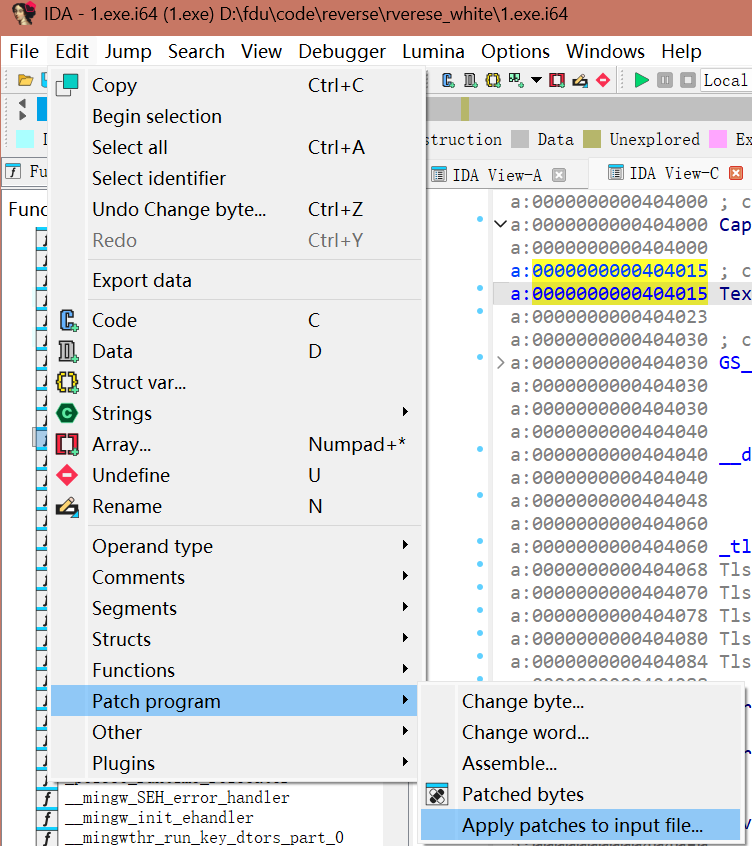Close the IDA View-C tab
Image resolution: width=752 pixels, height=846 pixels.
pos(736,174)
